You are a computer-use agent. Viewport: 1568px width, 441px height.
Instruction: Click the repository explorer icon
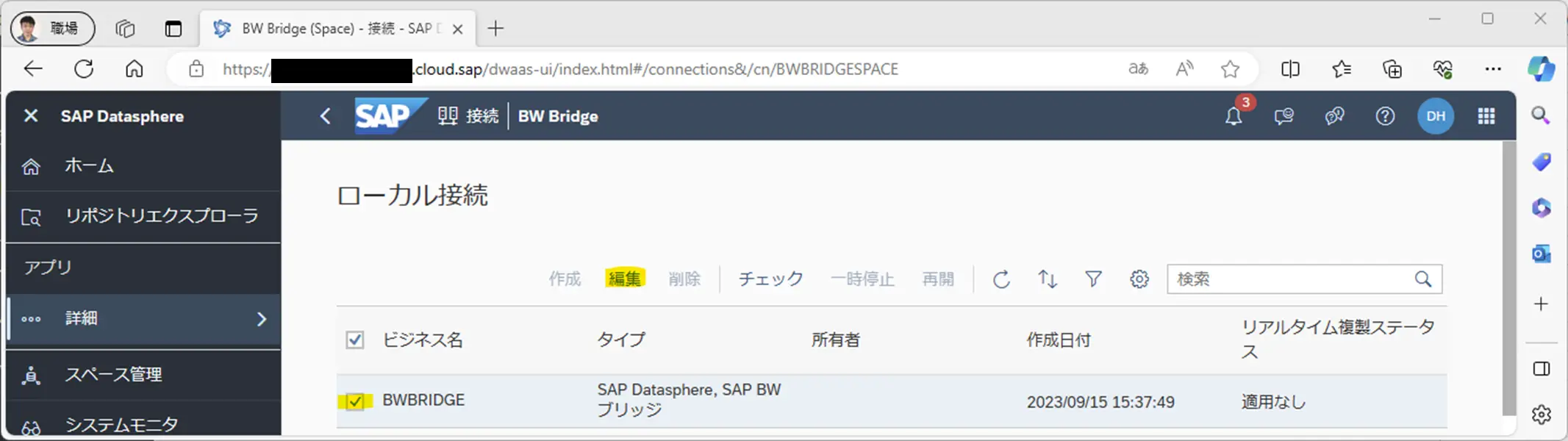pos(31,218)
